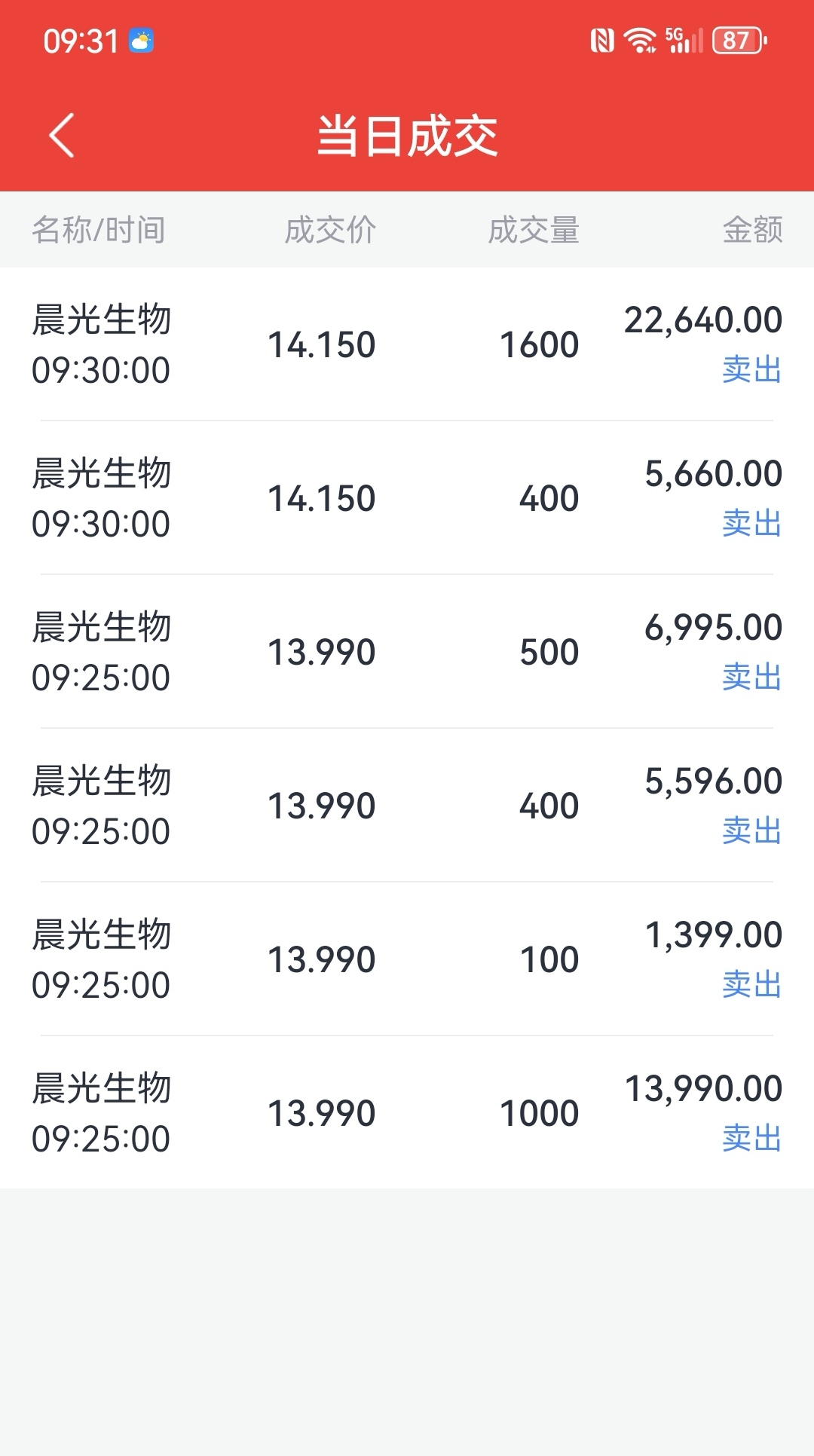The height and width of the screenshot is (1456, 814).
Task: Open the trade with amount 13,990.00
Action: tap(407, 1113)
